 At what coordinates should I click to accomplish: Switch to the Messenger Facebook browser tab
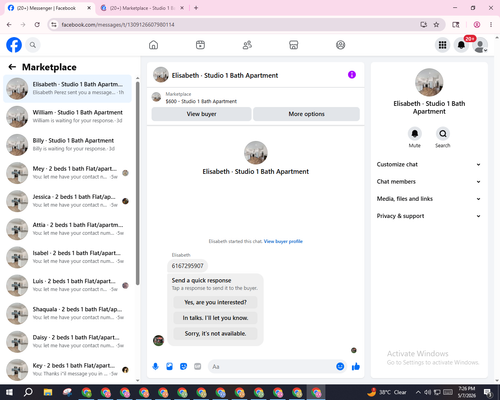pos(50,8)
